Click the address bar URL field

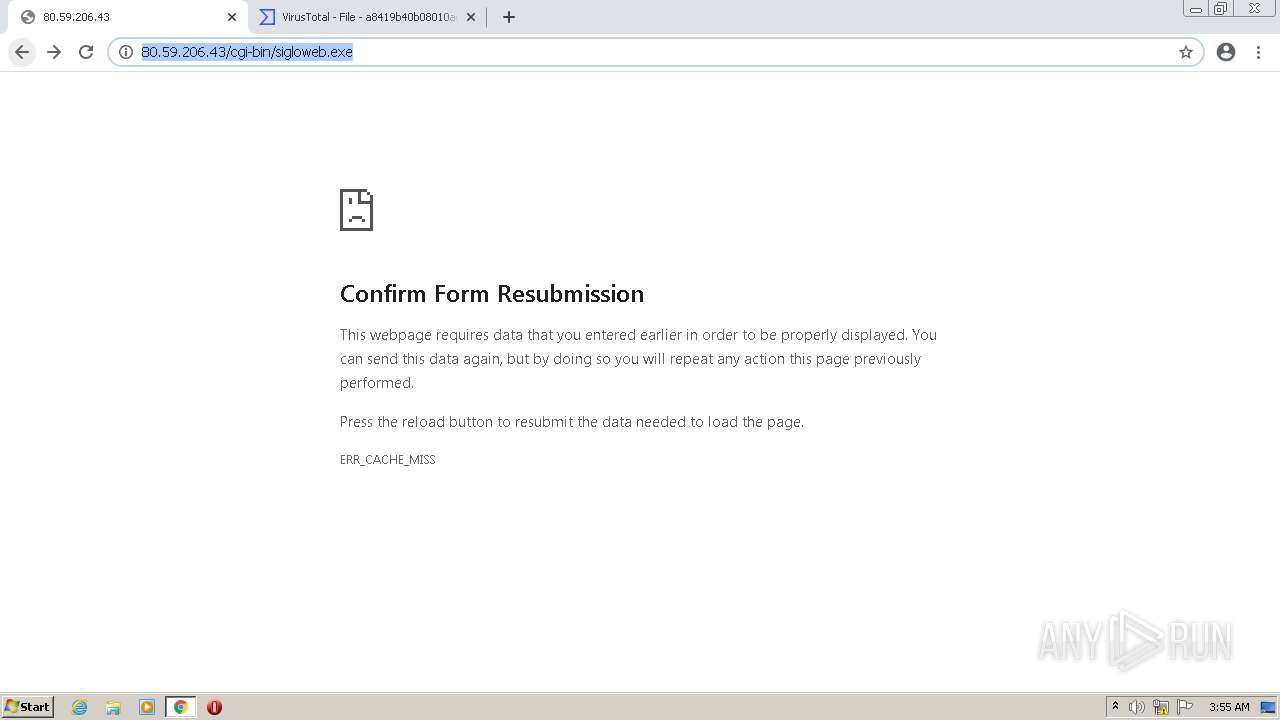(x=655, y=52)
